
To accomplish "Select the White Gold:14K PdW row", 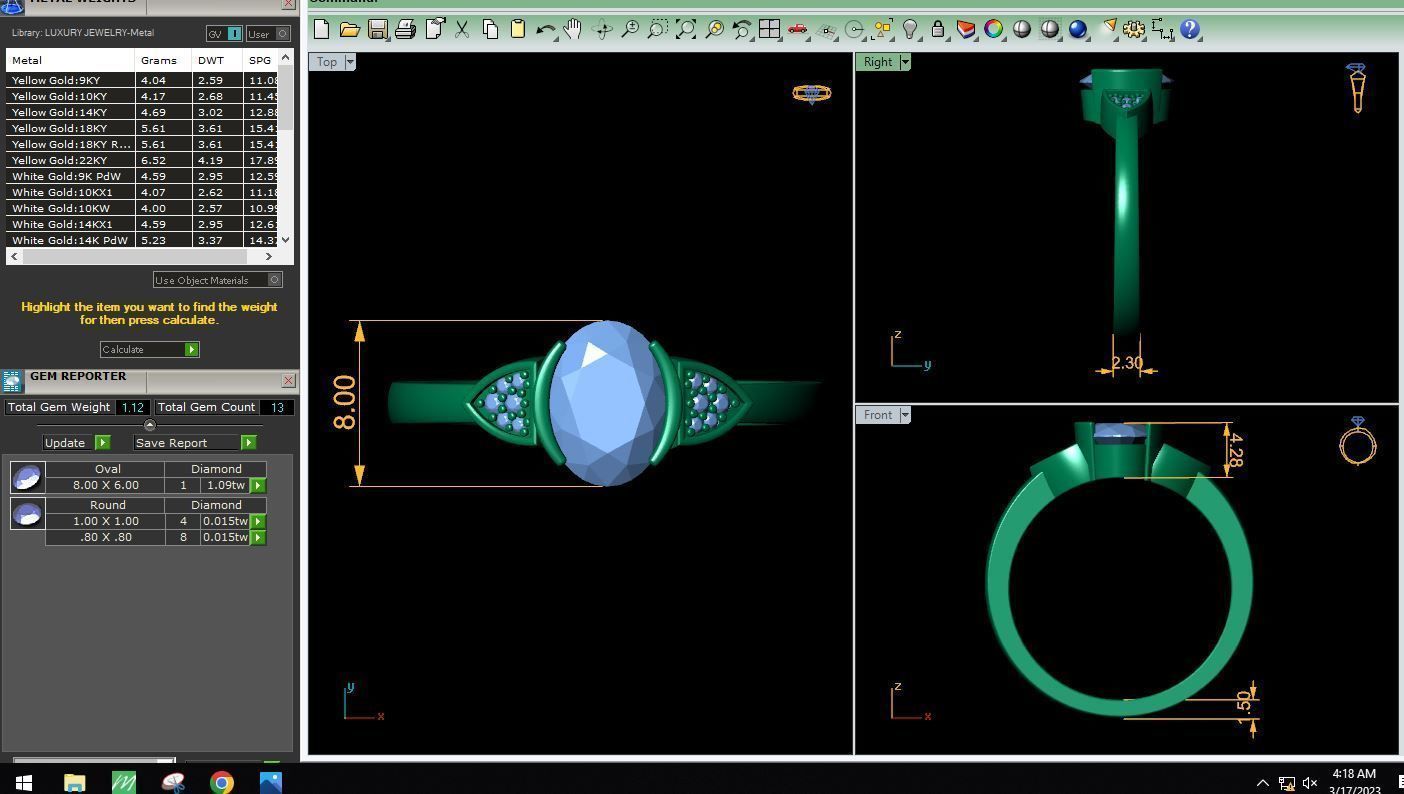I will point(142,240).
